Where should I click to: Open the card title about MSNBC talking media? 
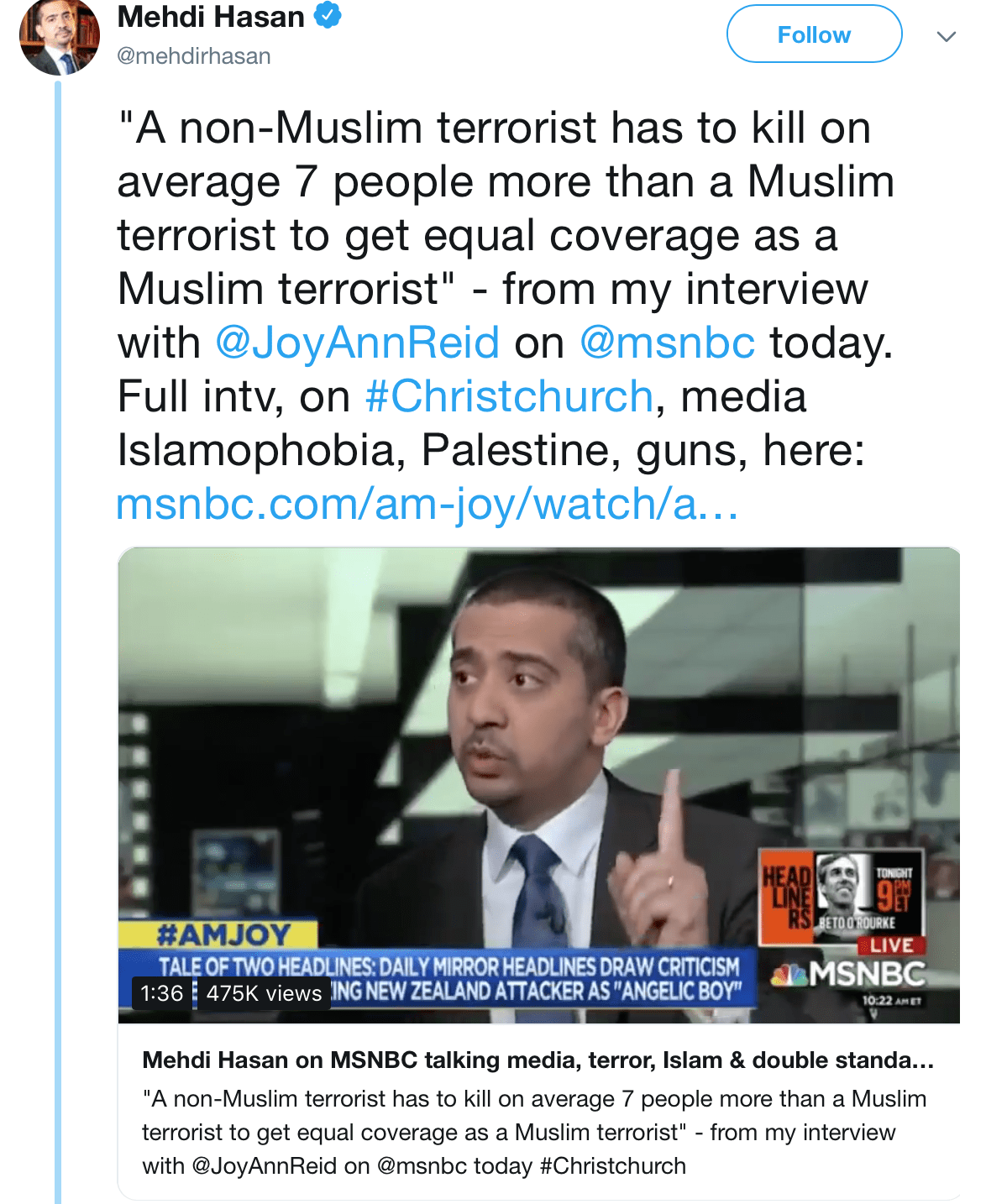tap(538, 1060)
